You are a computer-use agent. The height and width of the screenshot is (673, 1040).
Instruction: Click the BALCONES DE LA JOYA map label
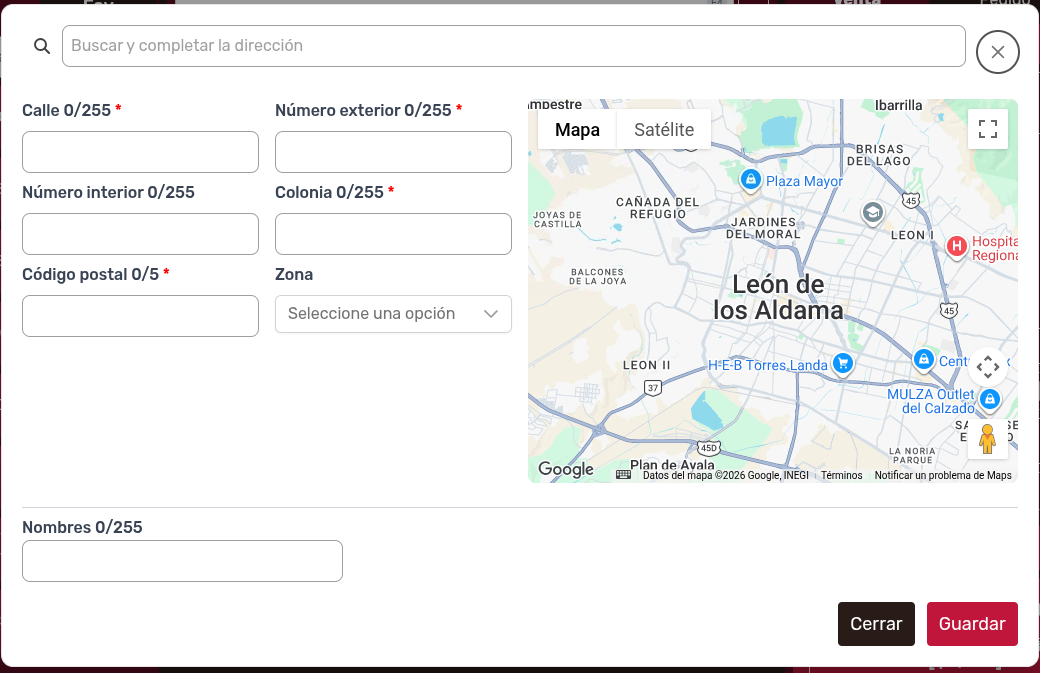click(x=597, y=276)
